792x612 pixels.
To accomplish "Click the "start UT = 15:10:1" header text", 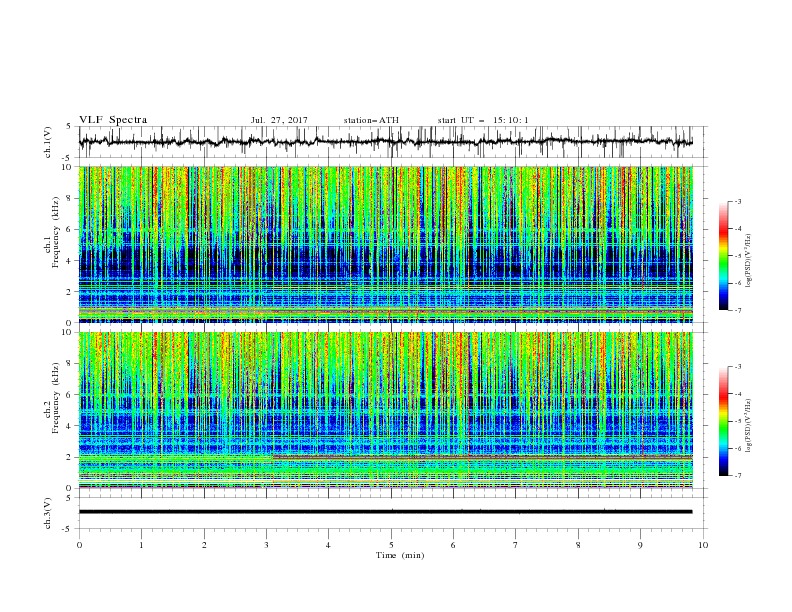I will tap(483, 120).
